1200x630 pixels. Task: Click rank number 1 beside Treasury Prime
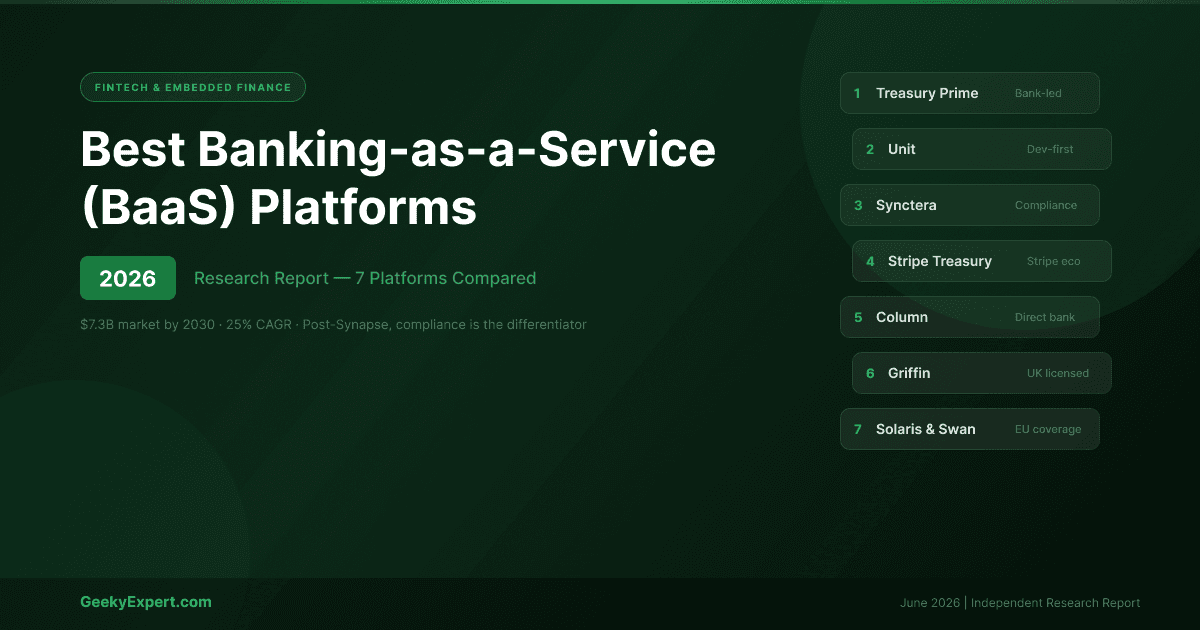(857, 93)
